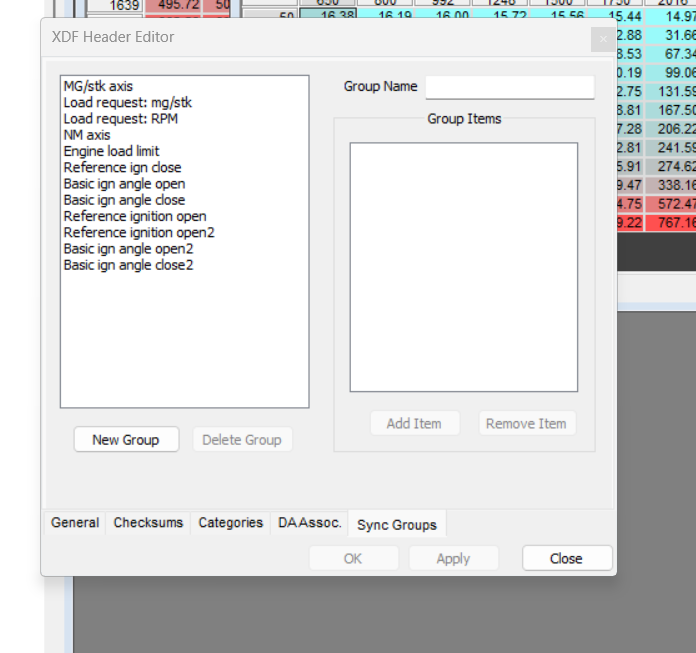Pick 'Reference ign close' in list
This screenshot has width=696, height=653.
pyautogui.click(x=122, y=167)
